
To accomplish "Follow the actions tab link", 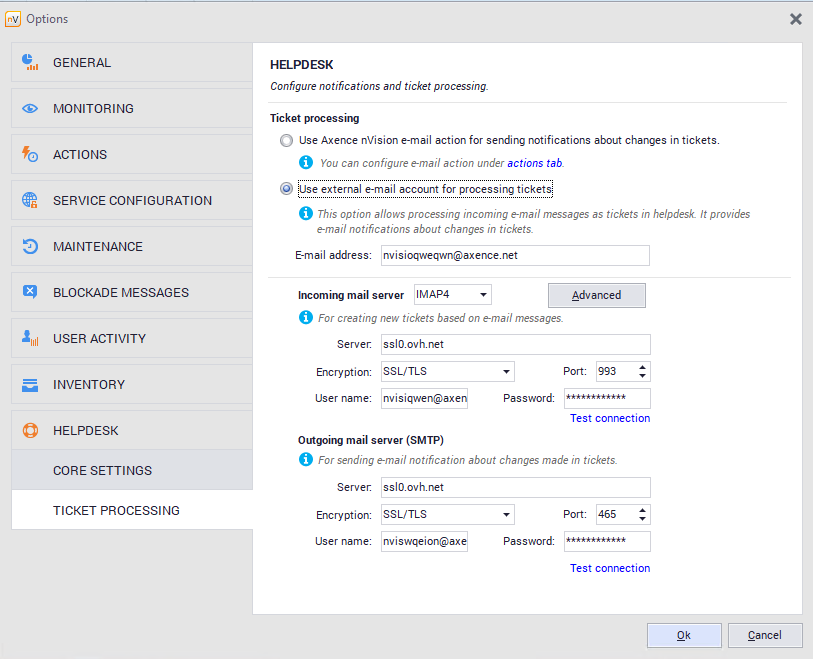I will [x=534, y=163].
